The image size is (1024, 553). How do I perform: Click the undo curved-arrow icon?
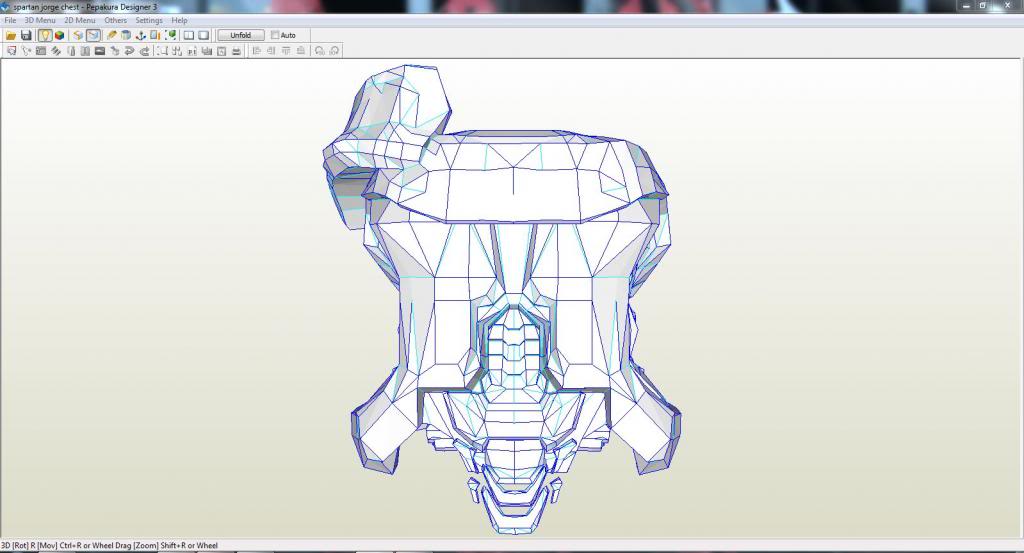[129, 51]
